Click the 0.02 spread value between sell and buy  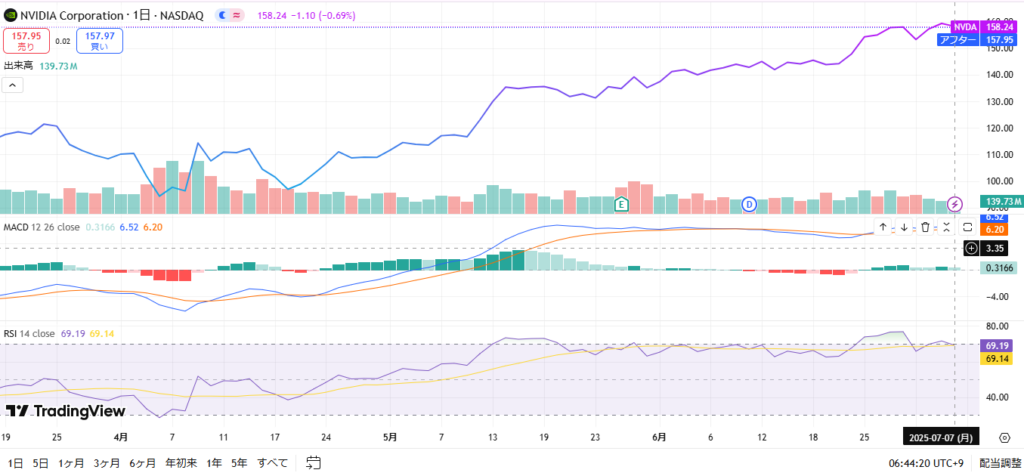[63, 41]
